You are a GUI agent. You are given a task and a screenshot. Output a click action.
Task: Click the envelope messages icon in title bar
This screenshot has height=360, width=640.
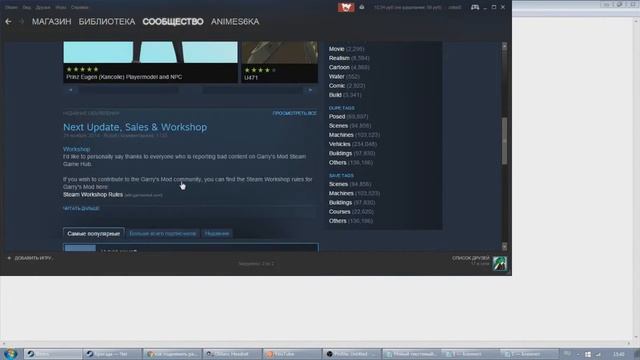click(x=362, y=7)
